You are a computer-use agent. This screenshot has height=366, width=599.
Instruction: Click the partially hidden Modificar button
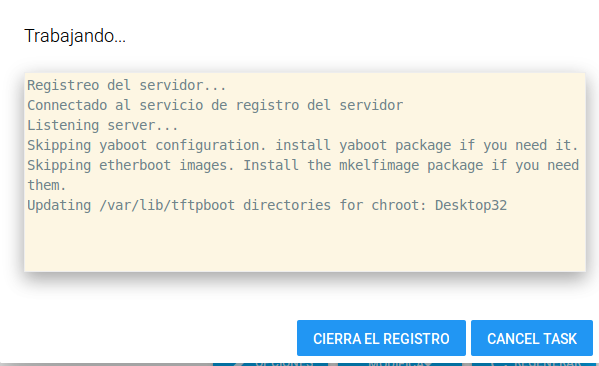[x=400, y=363]
